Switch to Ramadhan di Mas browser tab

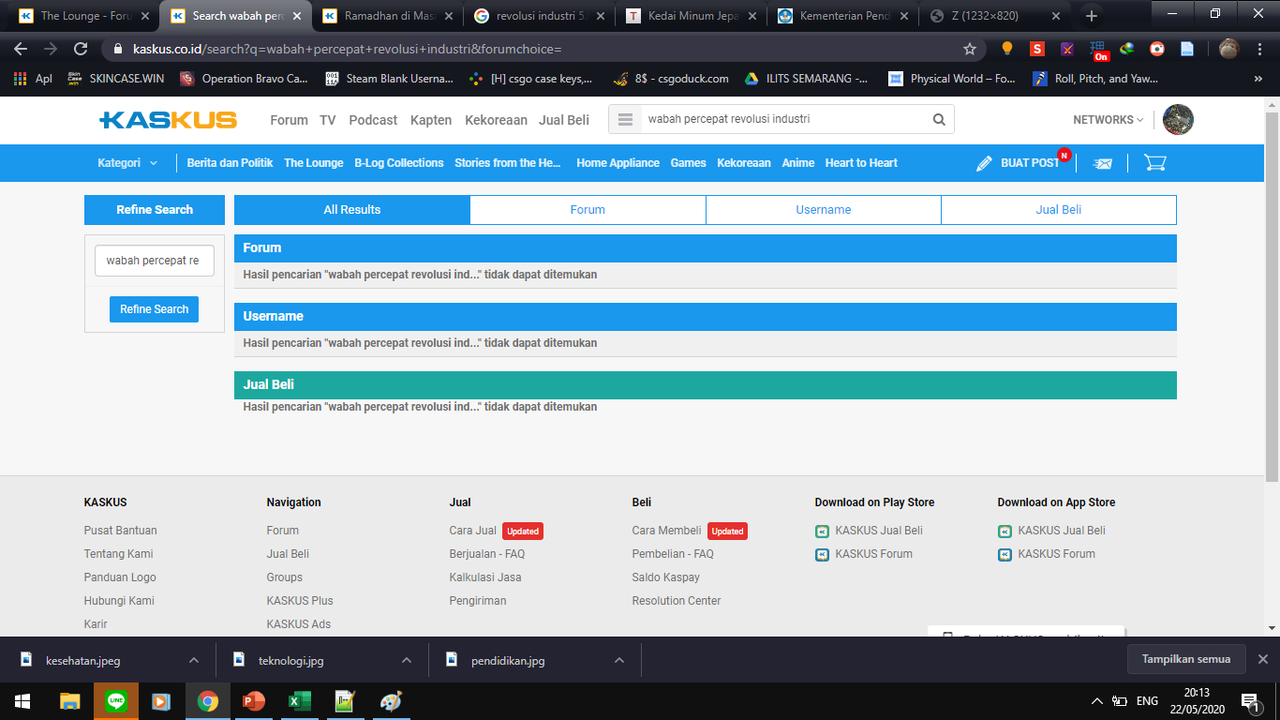click(385, 16)
